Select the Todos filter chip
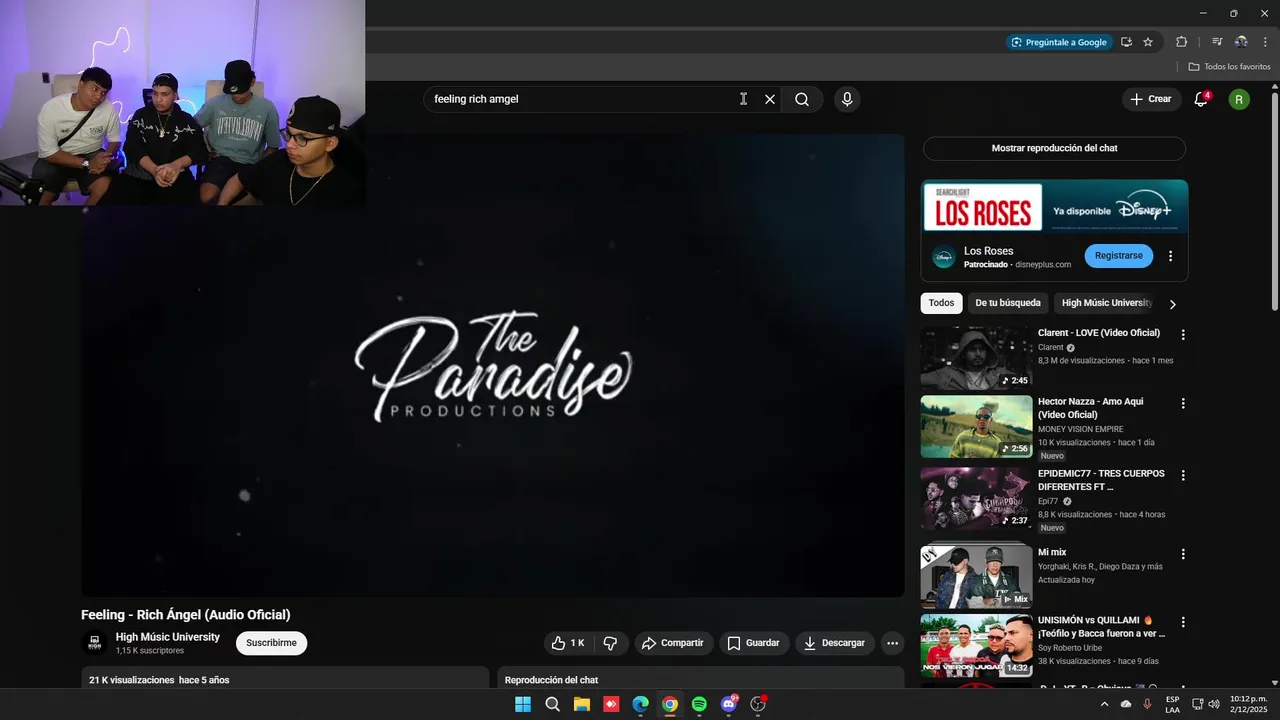This screenshot has width=1280, height=720. [x=941, y=303]
